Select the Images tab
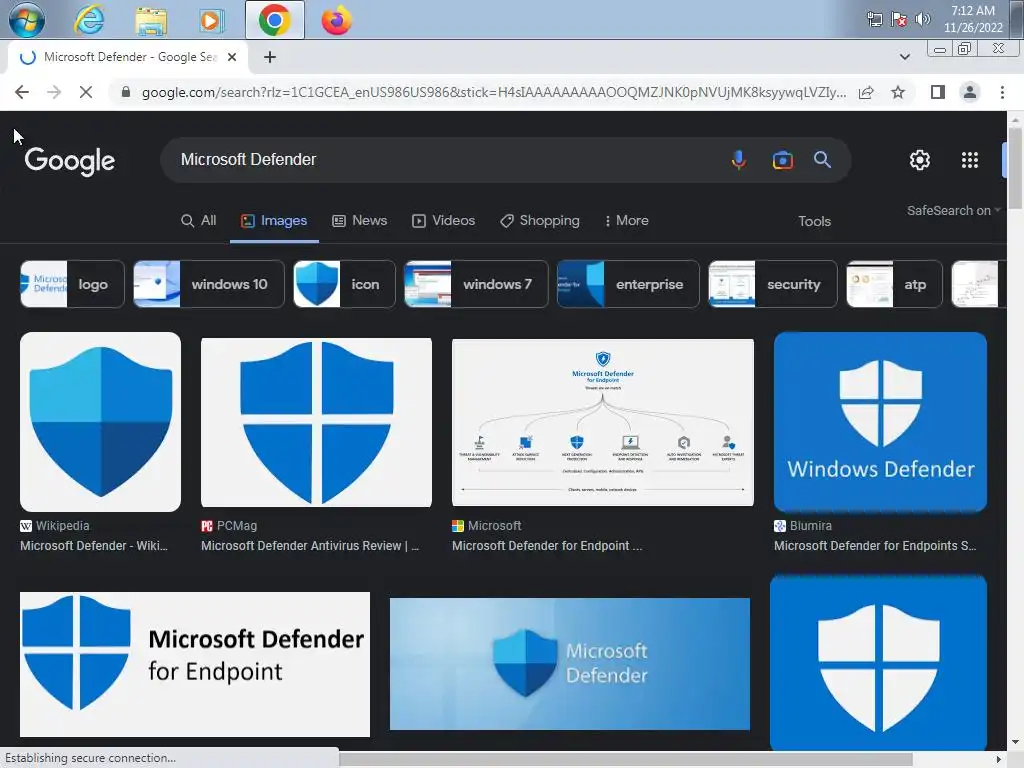 coord(274,221)
